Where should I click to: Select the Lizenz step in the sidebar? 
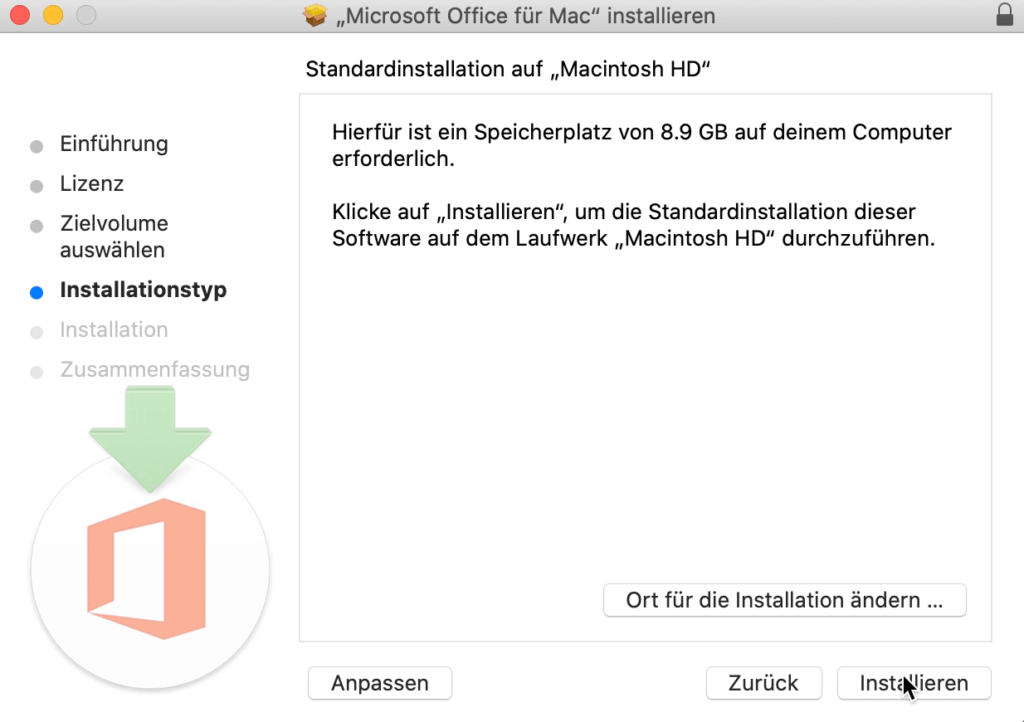click(93, 184)
